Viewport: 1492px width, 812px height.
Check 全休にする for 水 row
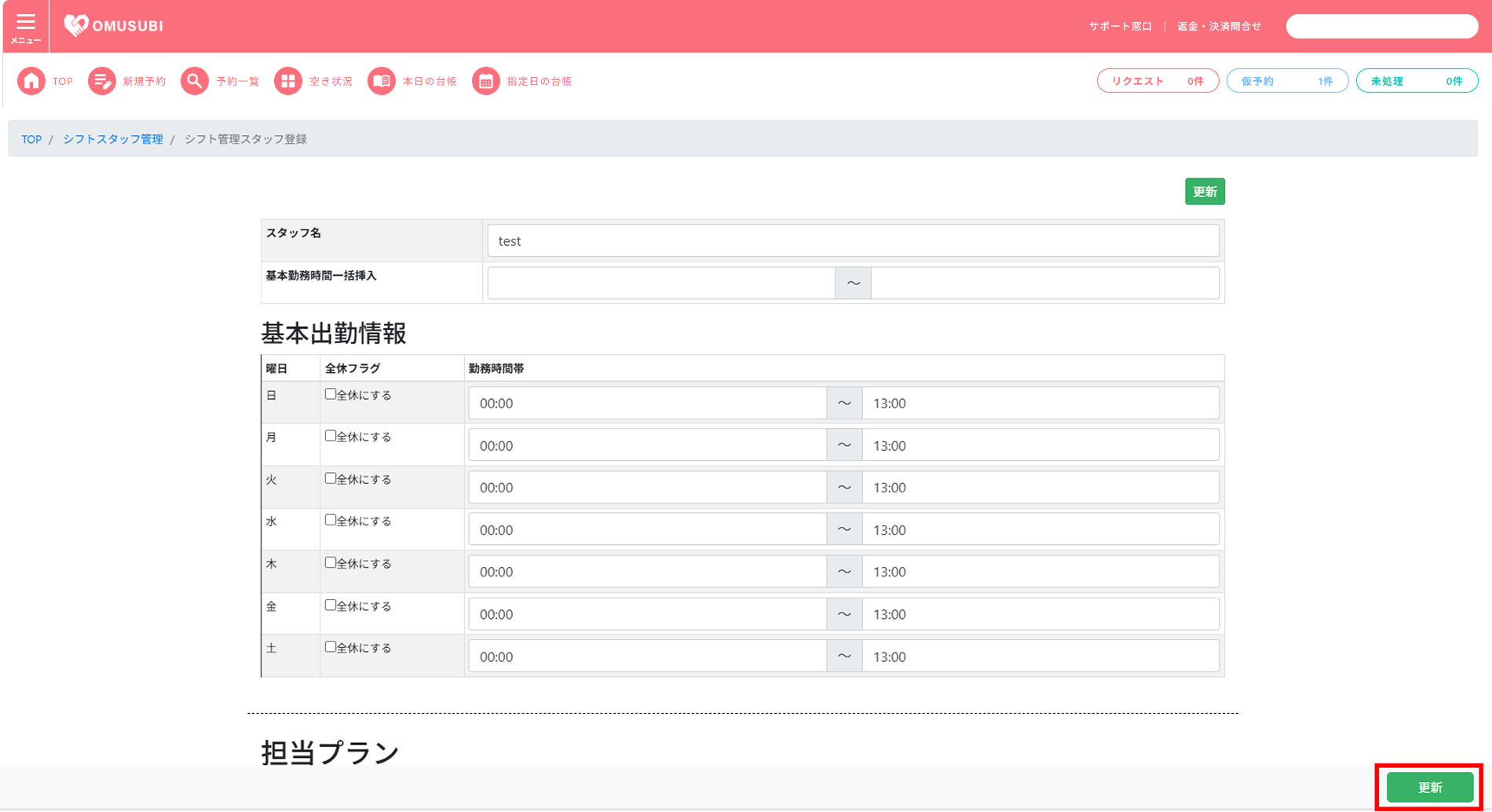pyautogui.click(x=331, y=520)
